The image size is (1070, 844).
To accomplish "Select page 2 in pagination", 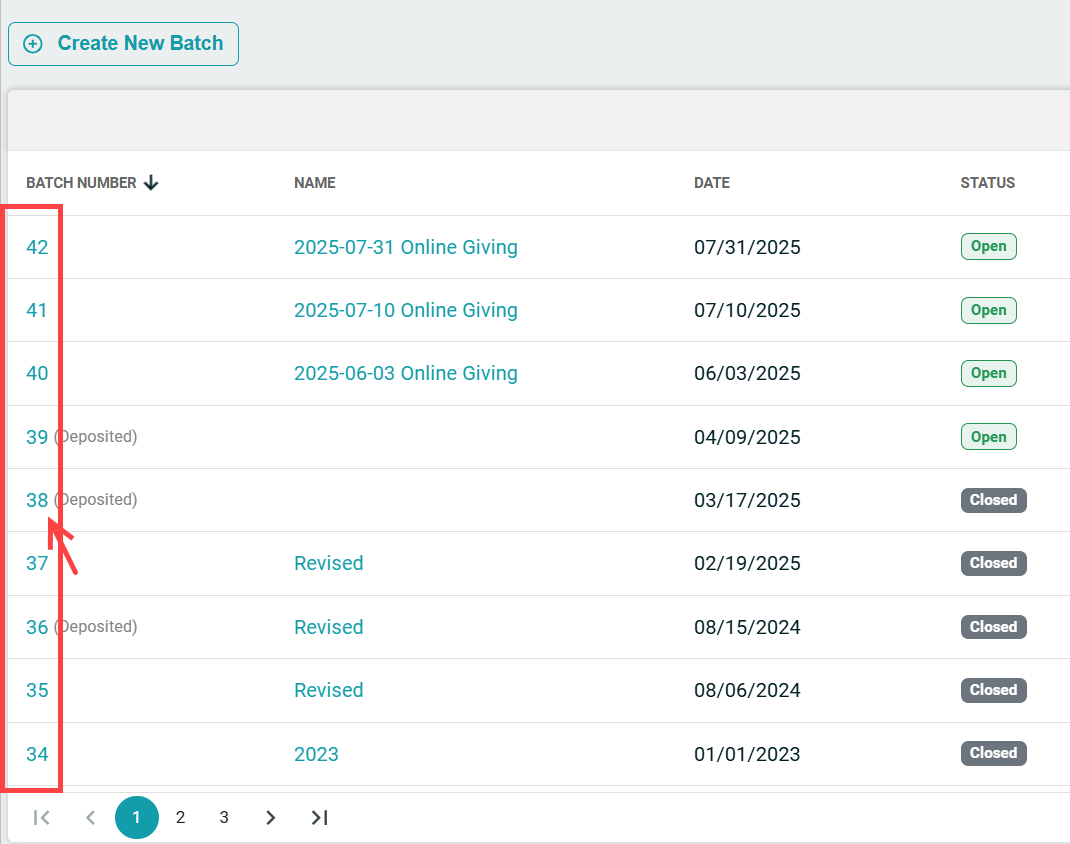I will coord(180,818).
